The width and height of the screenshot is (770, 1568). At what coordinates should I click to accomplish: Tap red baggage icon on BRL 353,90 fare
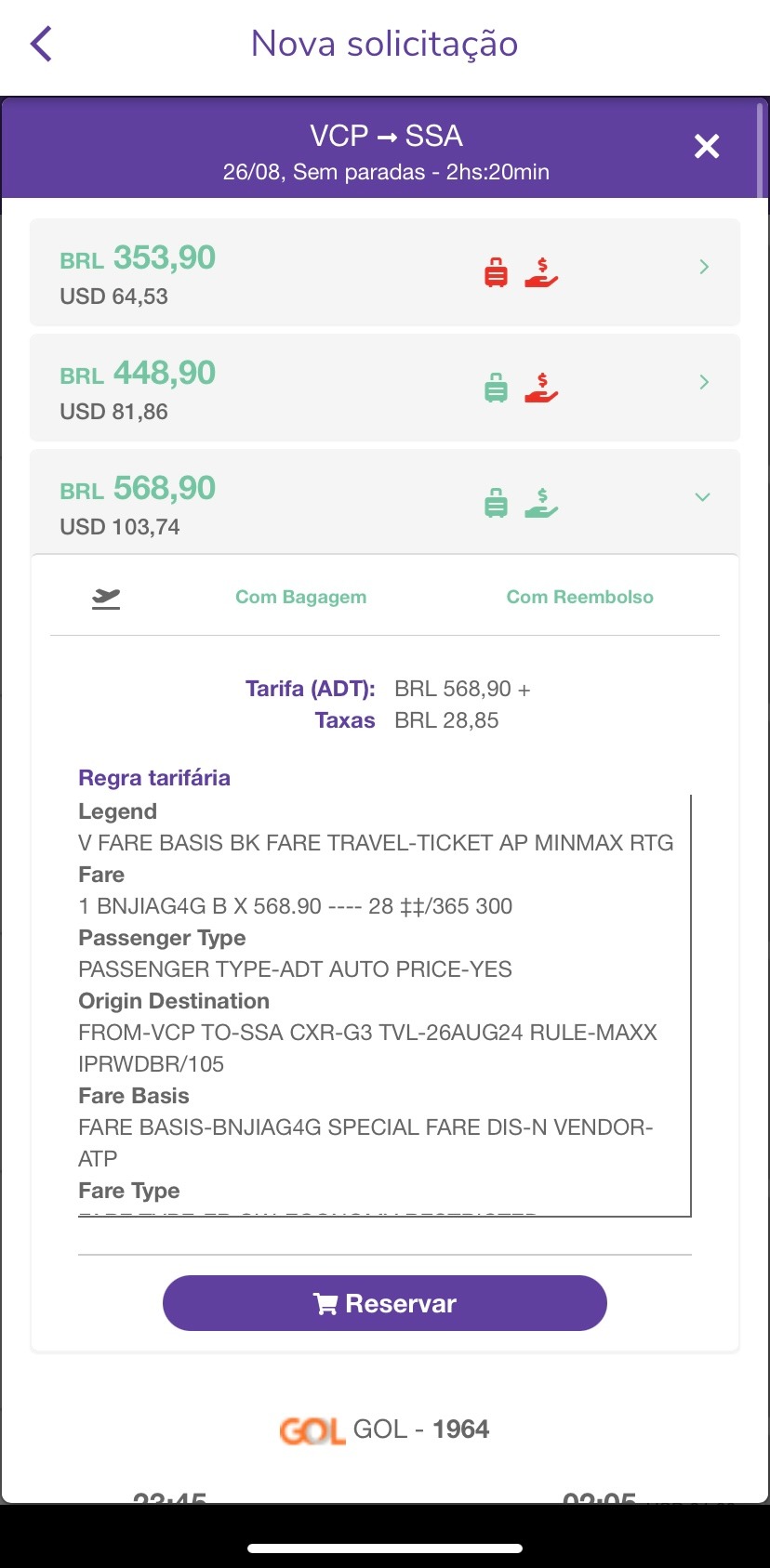pos(497,273)
